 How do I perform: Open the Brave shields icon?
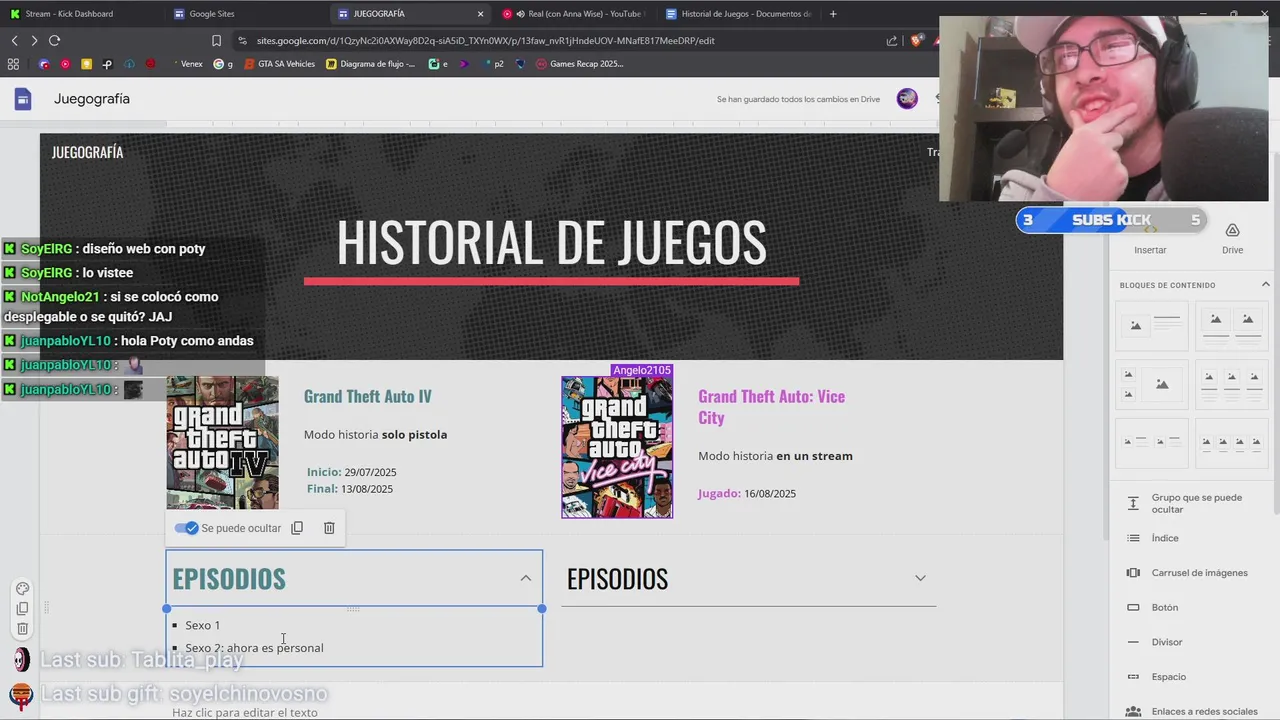point(915,41)
